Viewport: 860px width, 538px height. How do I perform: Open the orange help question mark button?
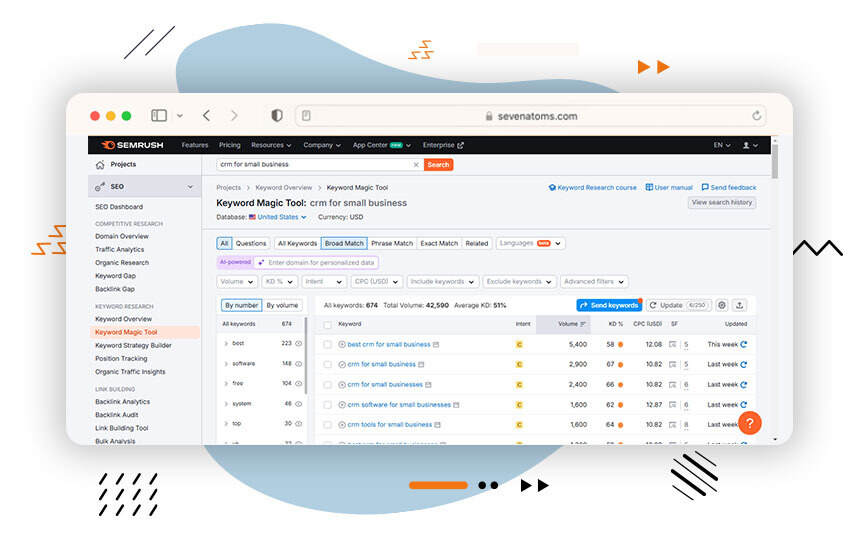pyautogui.click(x=750, y=423)
